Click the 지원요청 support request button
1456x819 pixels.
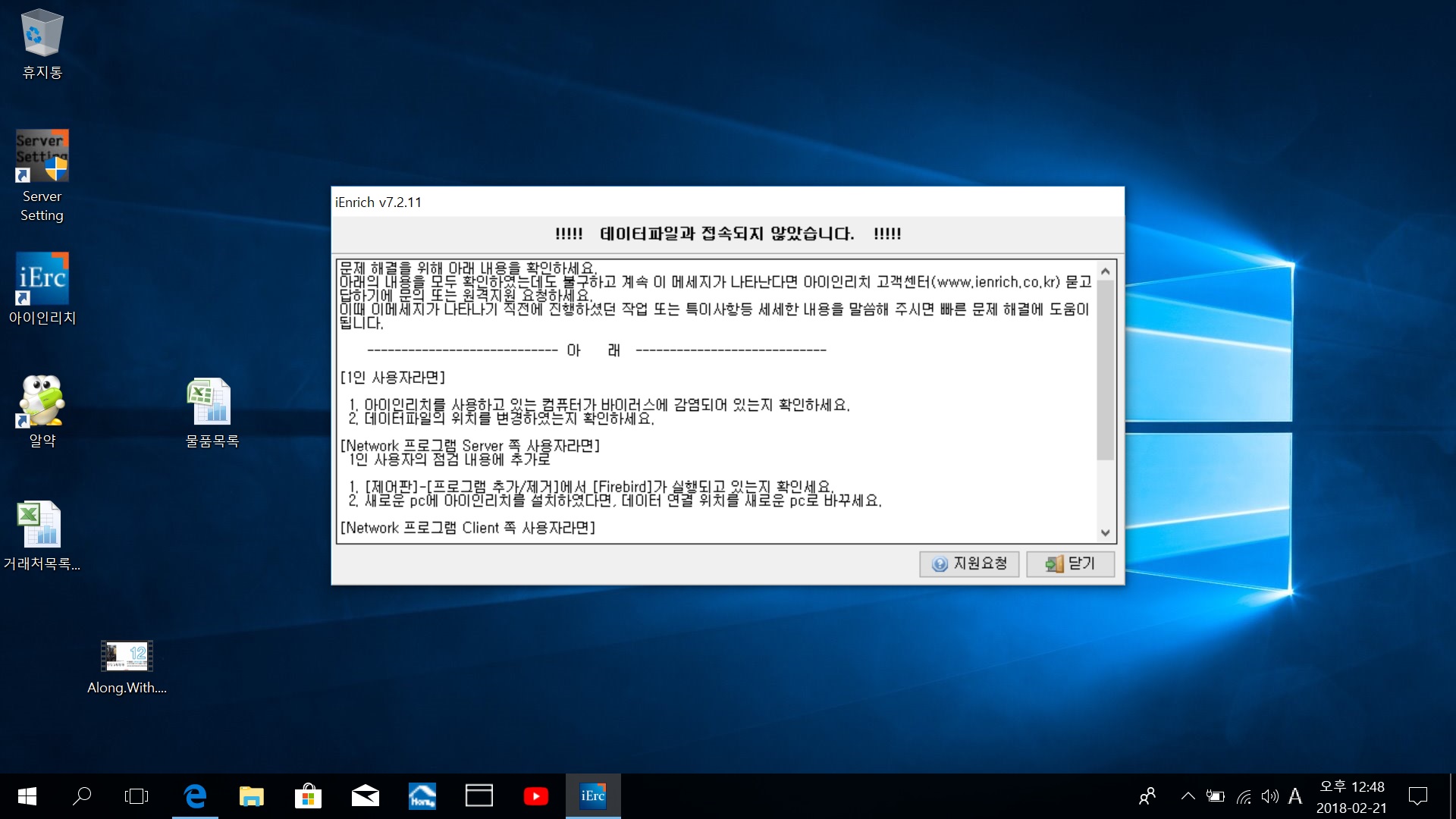pos(968,563)
